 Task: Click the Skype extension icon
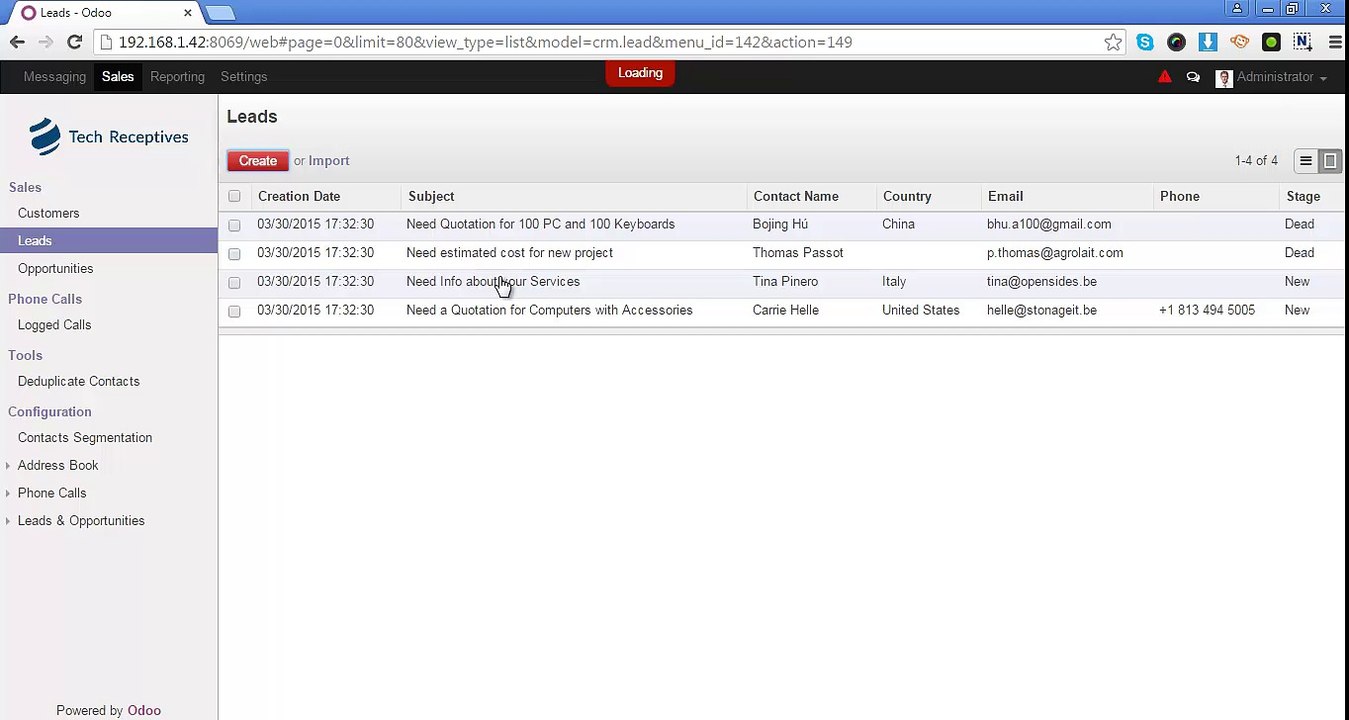[1145, 42]
